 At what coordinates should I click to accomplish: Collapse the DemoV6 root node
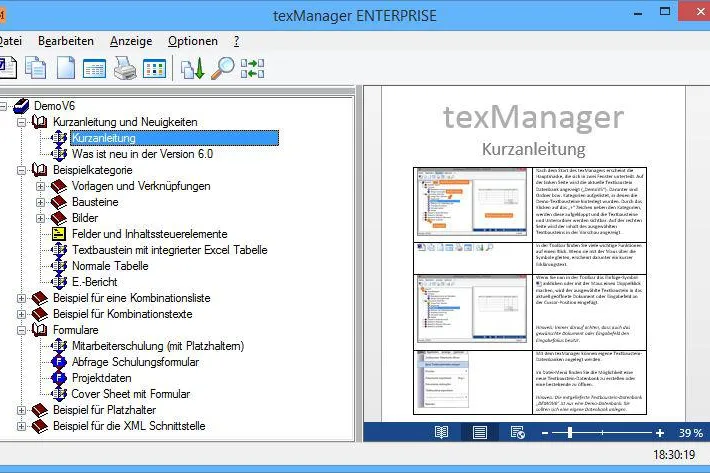[3, 106]
